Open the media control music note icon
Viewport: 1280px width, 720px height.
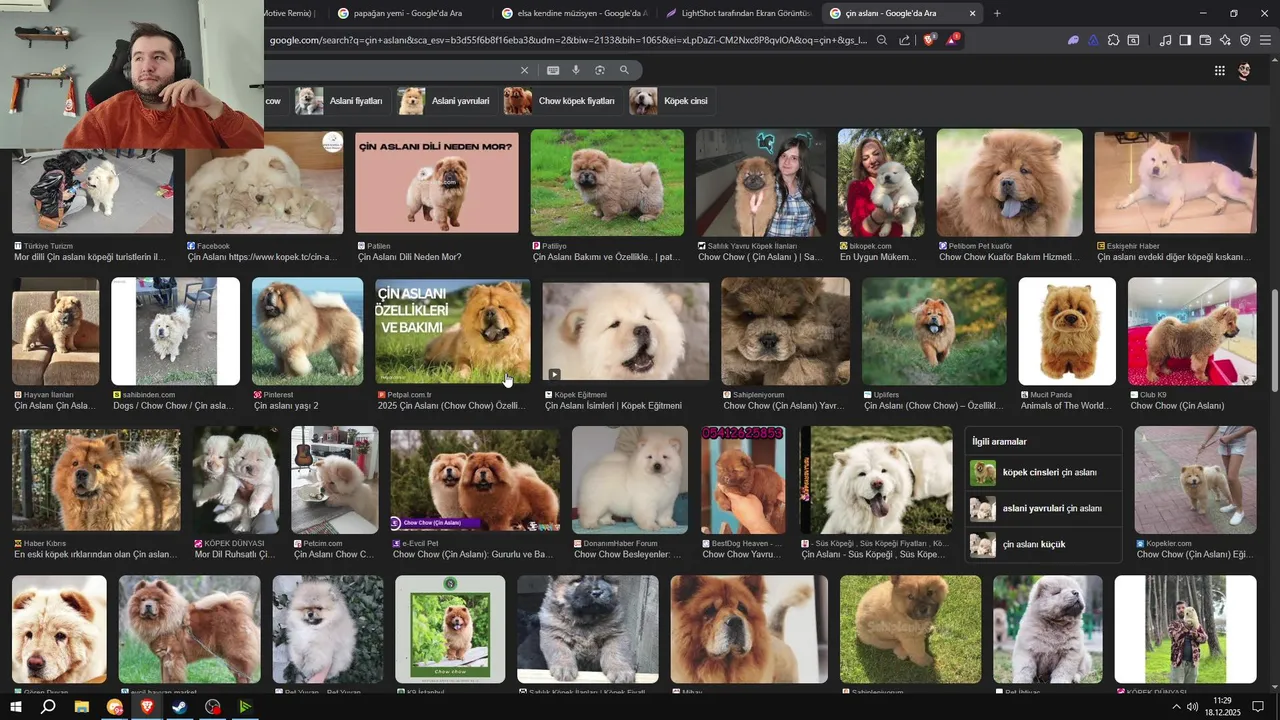coord(1165,40)
